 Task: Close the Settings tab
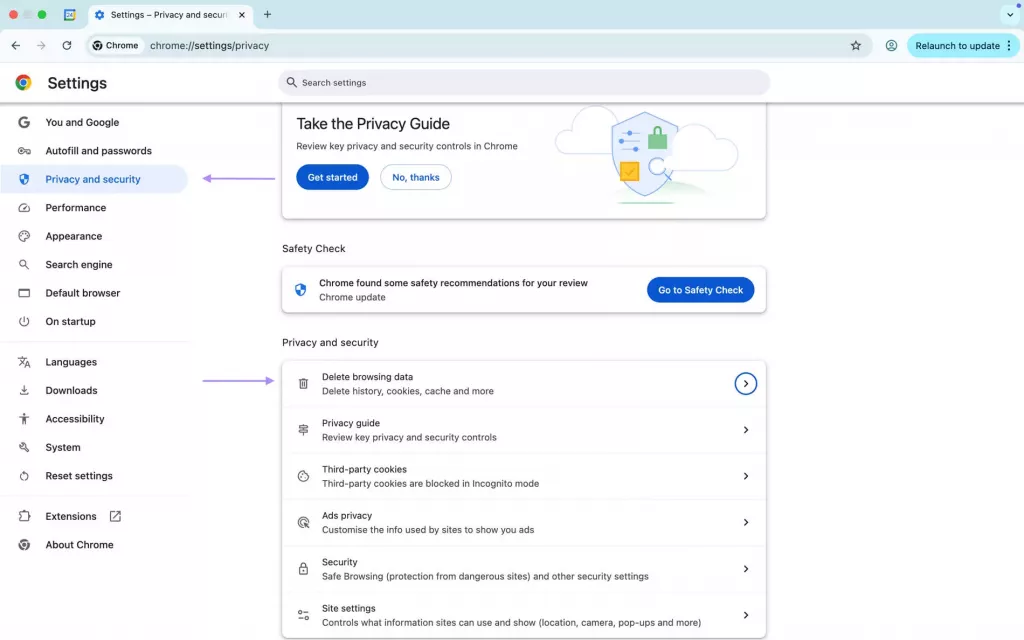[242, 14]
